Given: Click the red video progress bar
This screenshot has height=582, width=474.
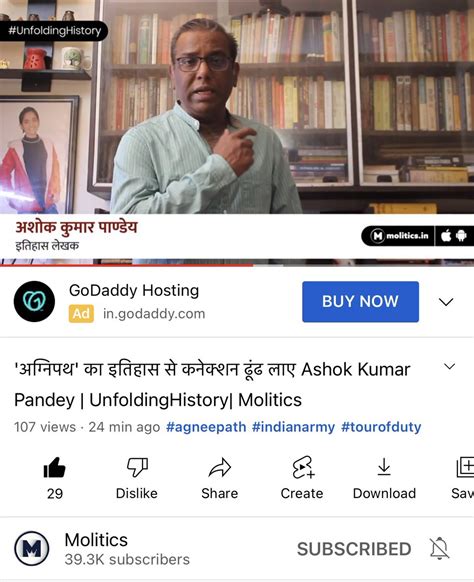Looking at the screenshot, I should [126, 265].
